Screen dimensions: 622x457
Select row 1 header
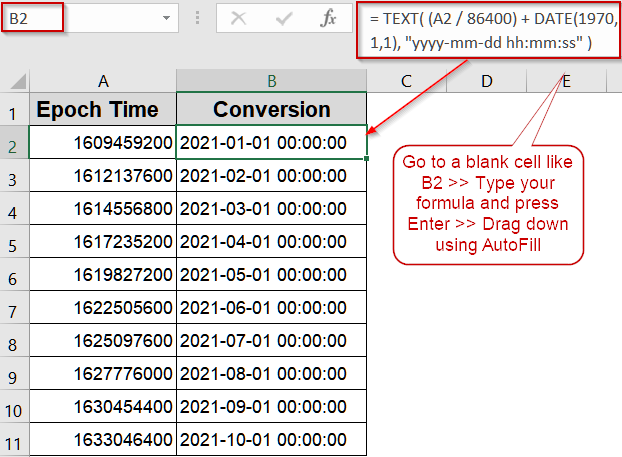14,111
